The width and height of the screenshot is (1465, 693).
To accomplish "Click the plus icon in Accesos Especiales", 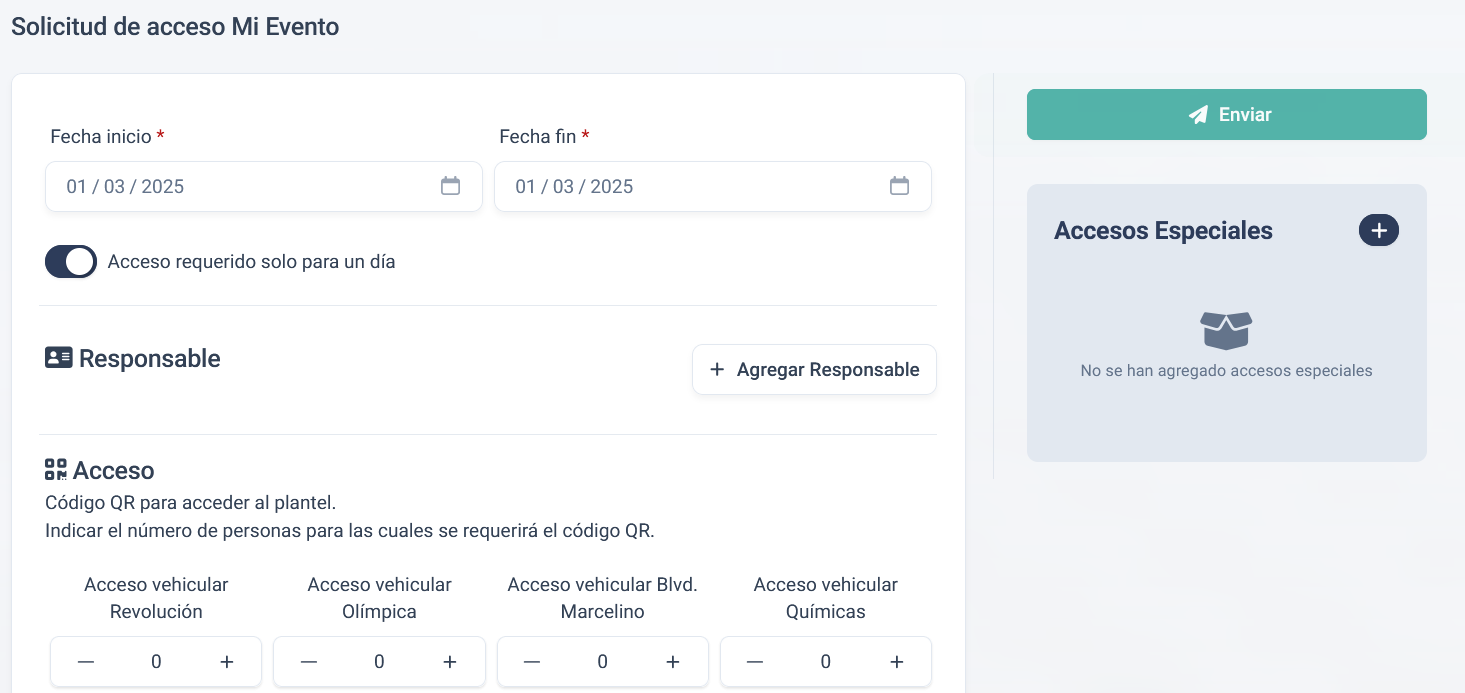I will [x=1378, y=230].
